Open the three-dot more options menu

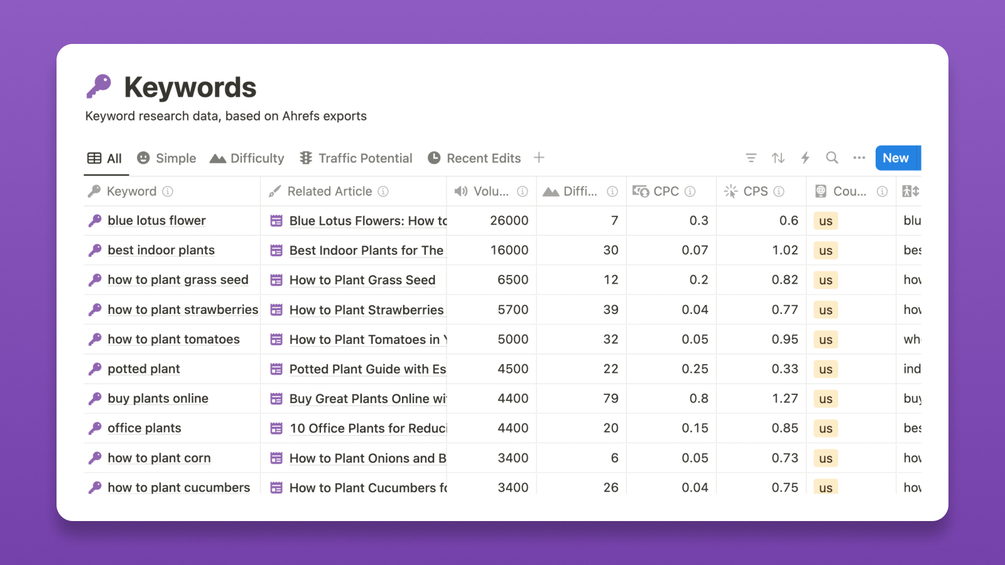pyautogui.click(x=859, y=158)
